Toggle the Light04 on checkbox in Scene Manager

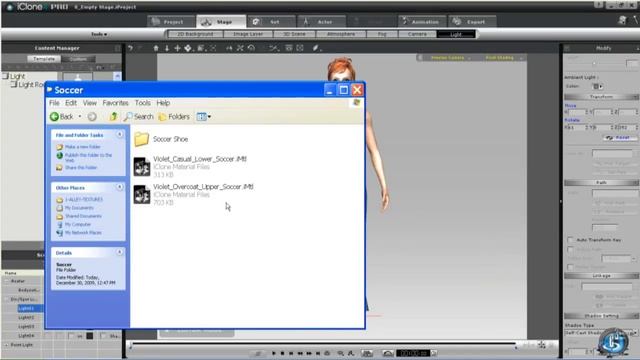click(x=72, y=336)
